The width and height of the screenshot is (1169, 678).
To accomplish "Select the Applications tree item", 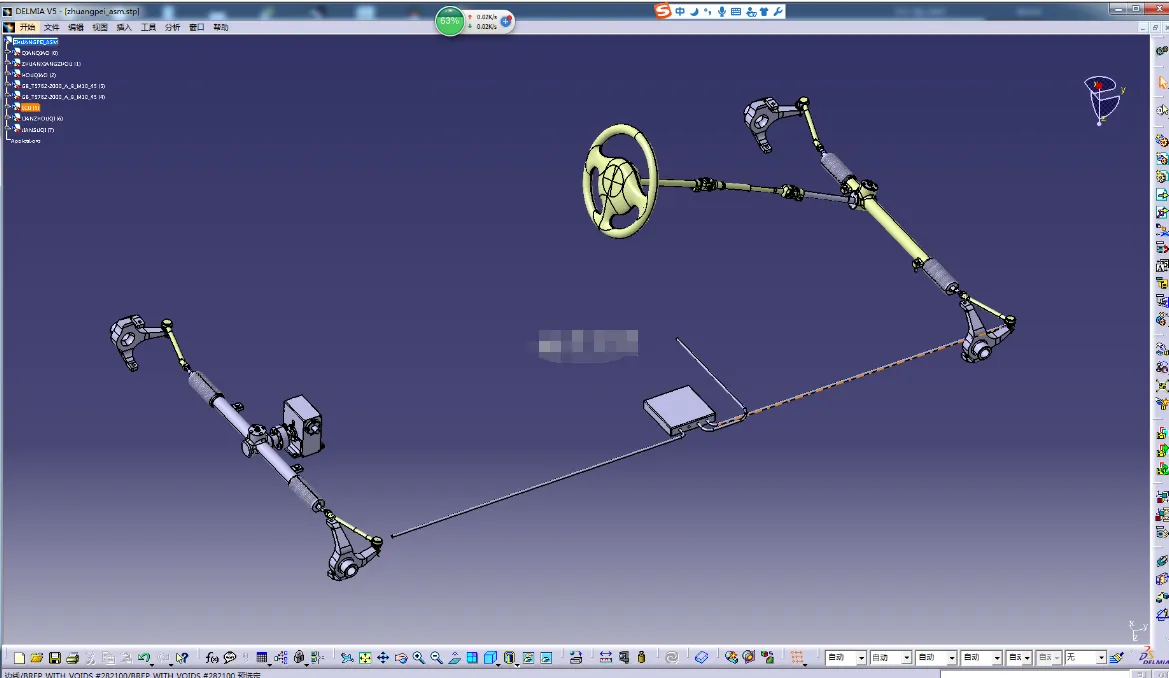I will [x=25, y=141].
